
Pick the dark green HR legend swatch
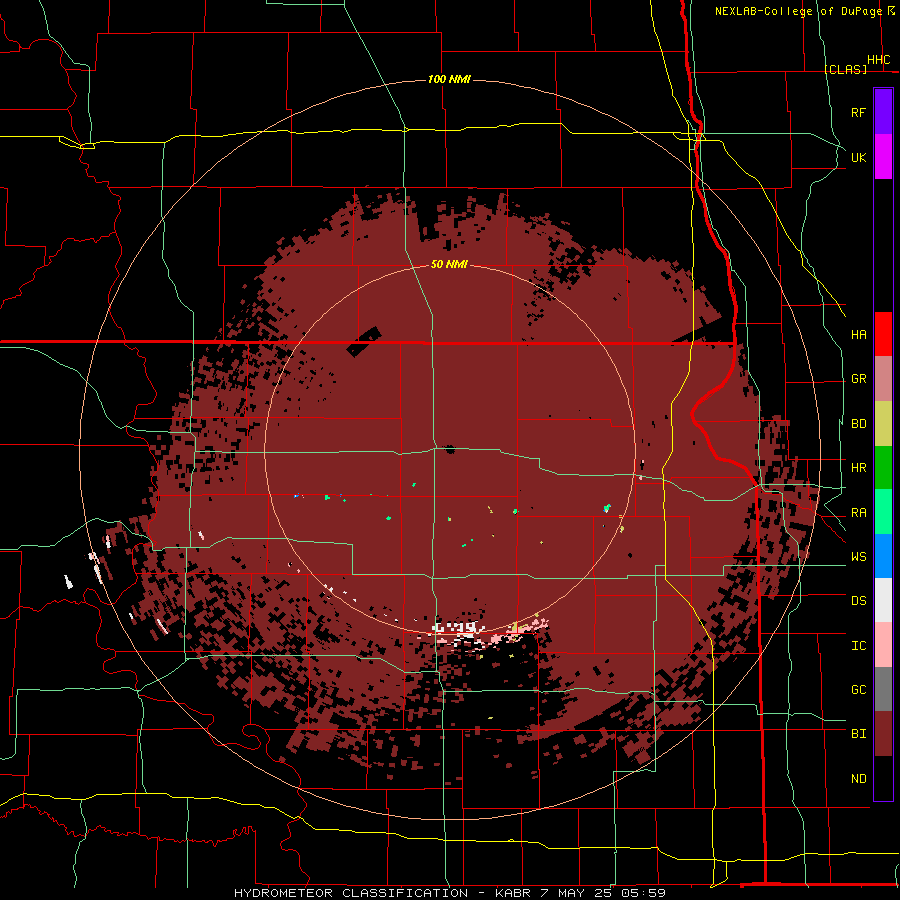[883, 468]
